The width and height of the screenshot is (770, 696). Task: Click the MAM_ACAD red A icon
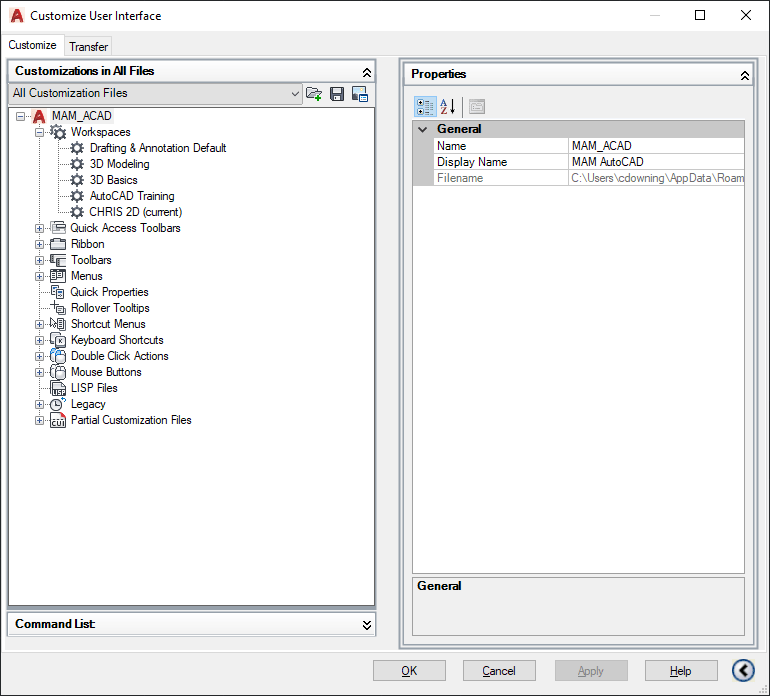point(39,116)
